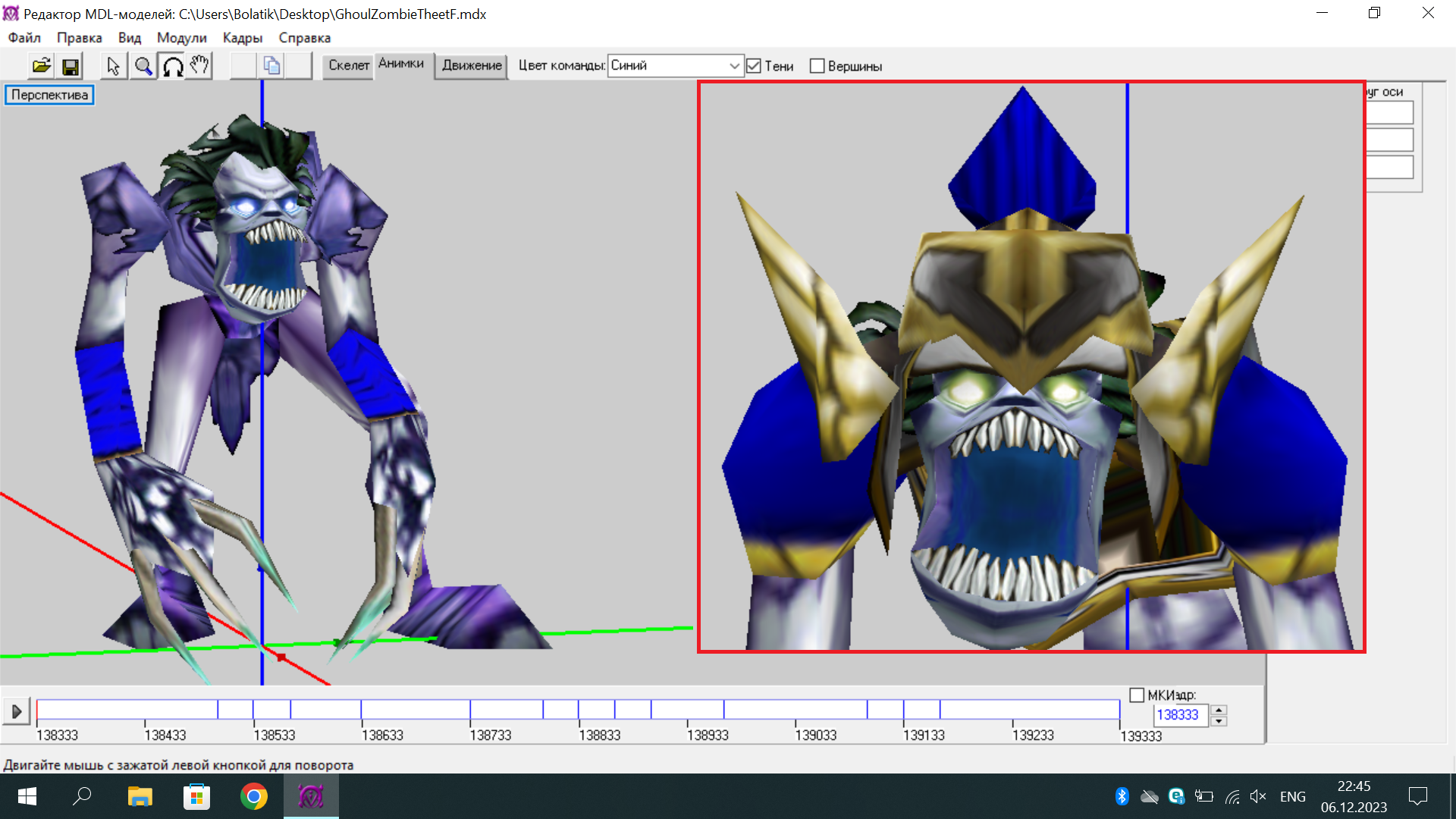Screen dimensions: 1456x819
Task: Play the animation with the play button
Action: point(16,711)
